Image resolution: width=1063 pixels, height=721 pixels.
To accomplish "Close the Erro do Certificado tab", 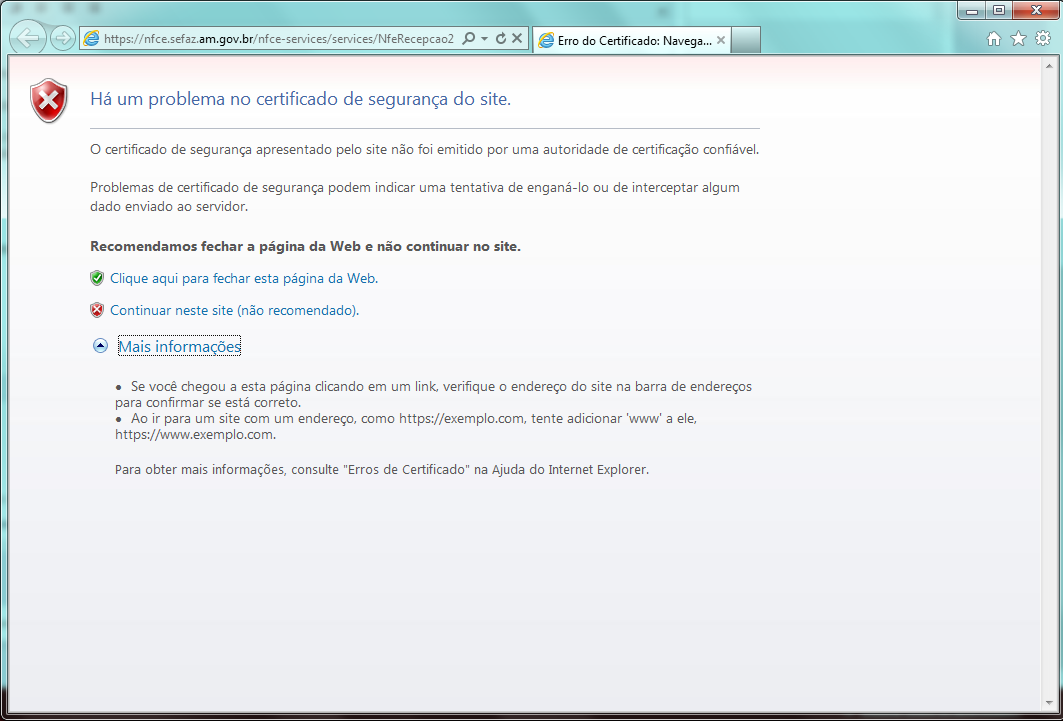I will tap(721, 41).
